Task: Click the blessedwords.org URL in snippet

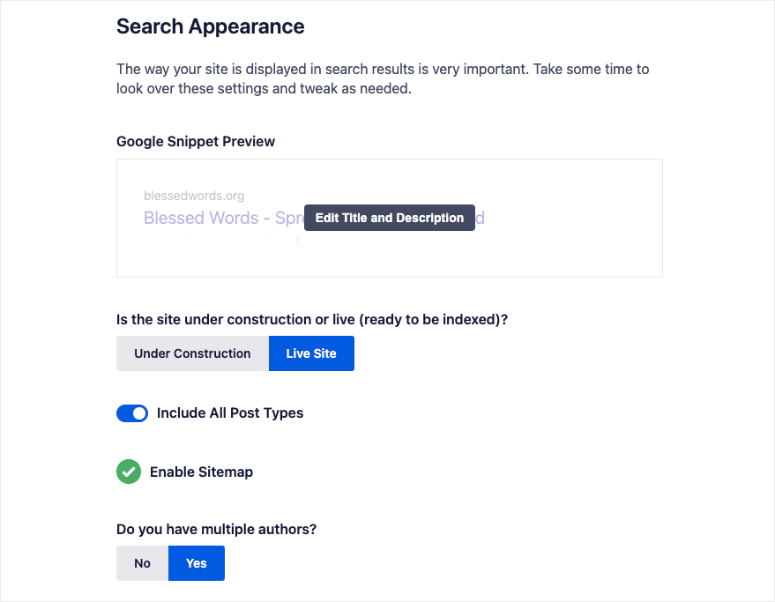Action: [194, 196]
